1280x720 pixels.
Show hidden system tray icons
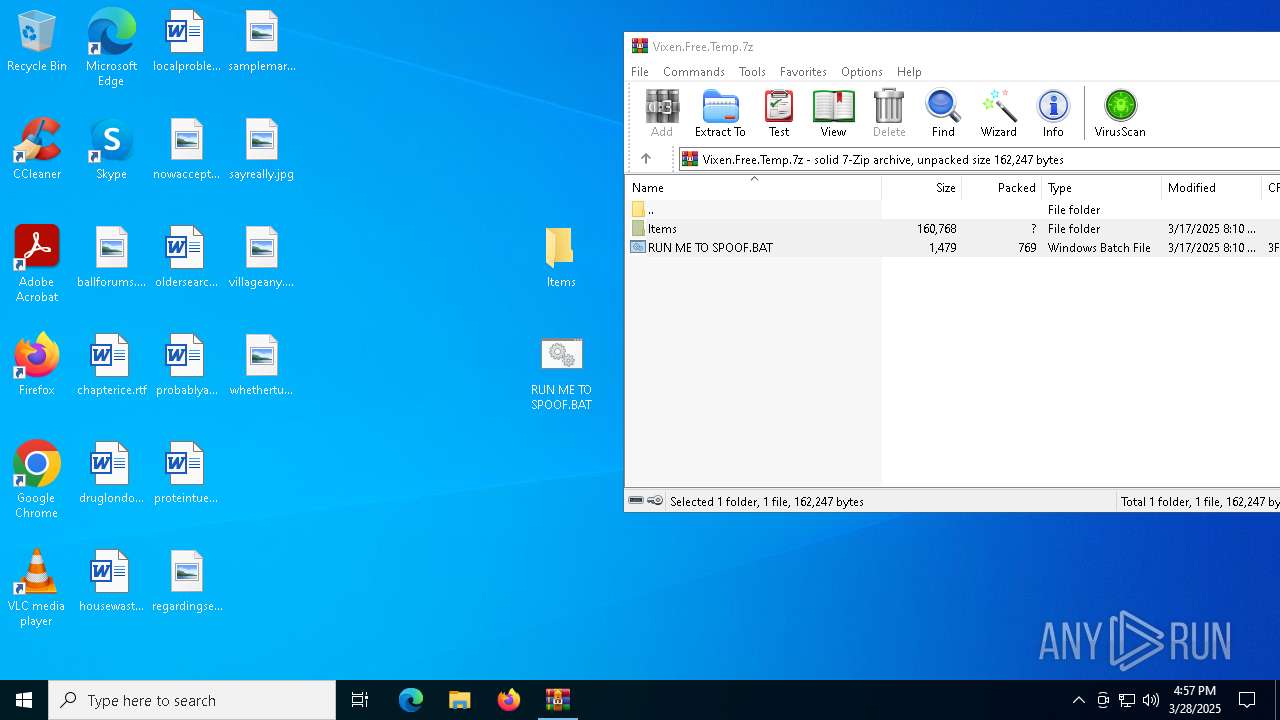(x=1078, y=700)
